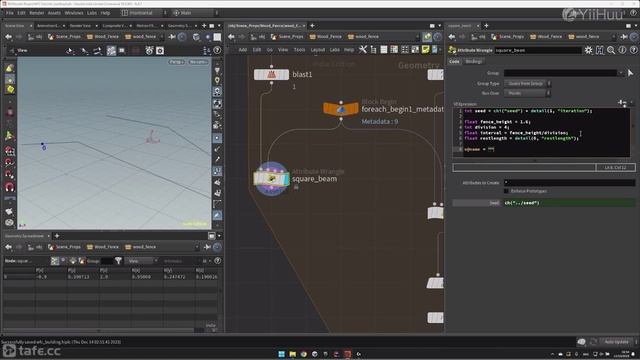Open the network editor Tools menu
Viewport: 640px width, 360px height.
299,50
